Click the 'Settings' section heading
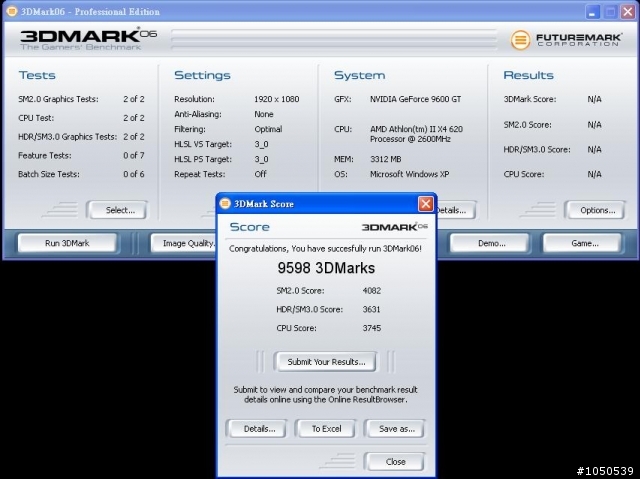Screen dimensions: 640x479 click(202, 75)
